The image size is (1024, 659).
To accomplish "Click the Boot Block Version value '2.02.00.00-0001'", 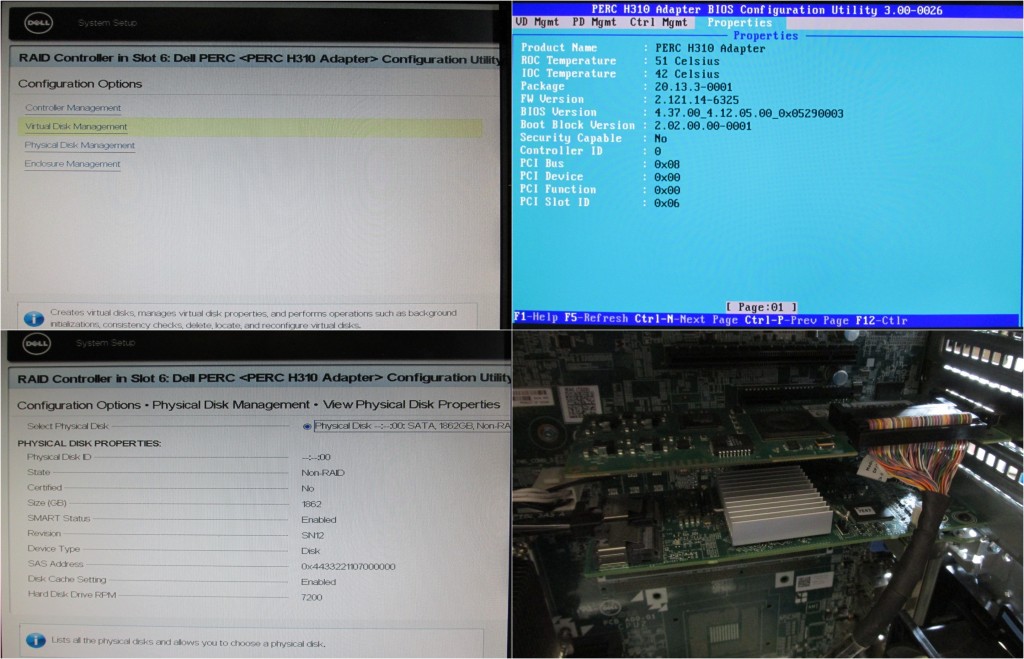I will pyautogui.click(x=703, y=126).
